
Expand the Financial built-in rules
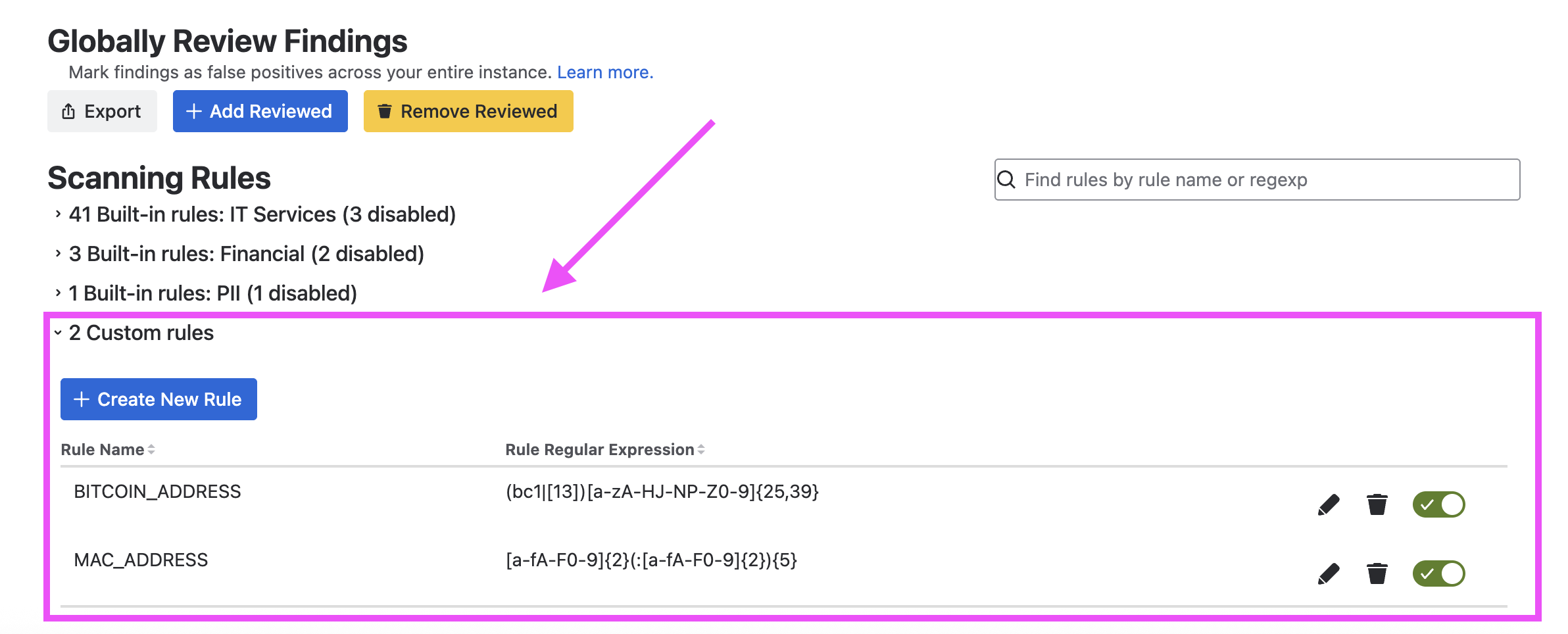(59, 254)
